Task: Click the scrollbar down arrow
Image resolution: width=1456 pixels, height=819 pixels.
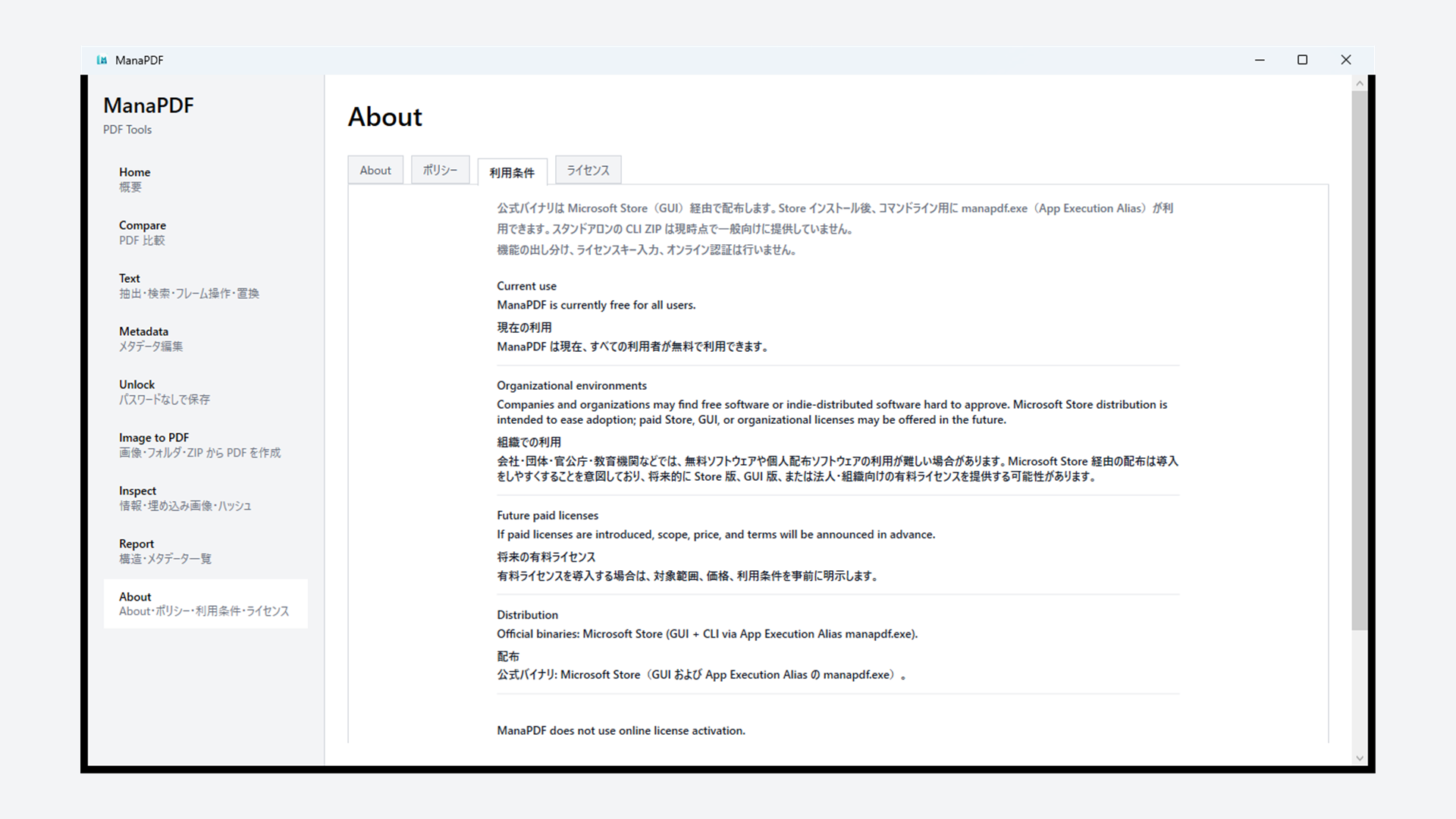Action: (1360, 758)
